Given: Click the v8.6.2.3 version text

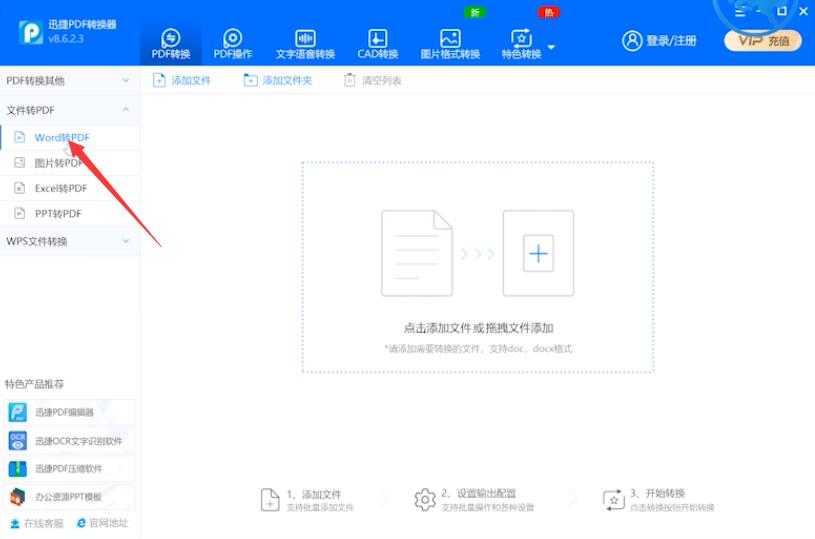Looking at the screenshot, I should pos(66,38).
